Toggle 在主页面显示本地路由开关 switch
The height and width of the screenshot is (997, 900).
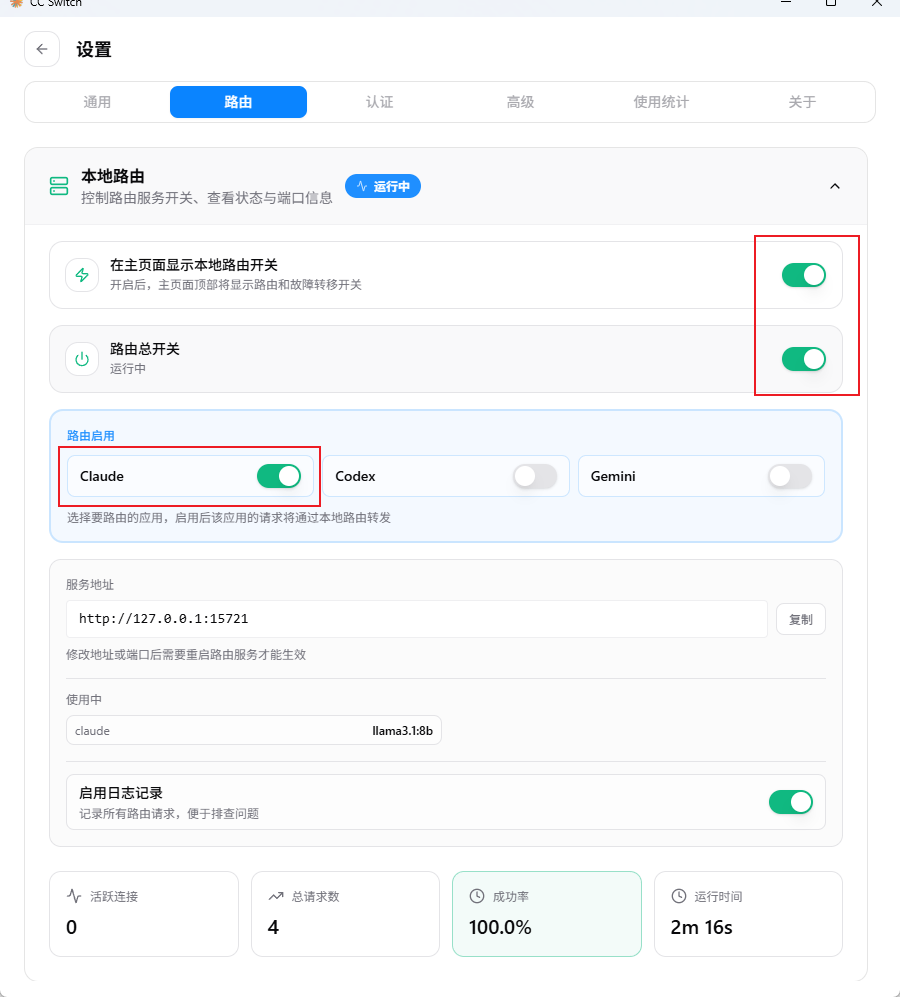803,275
